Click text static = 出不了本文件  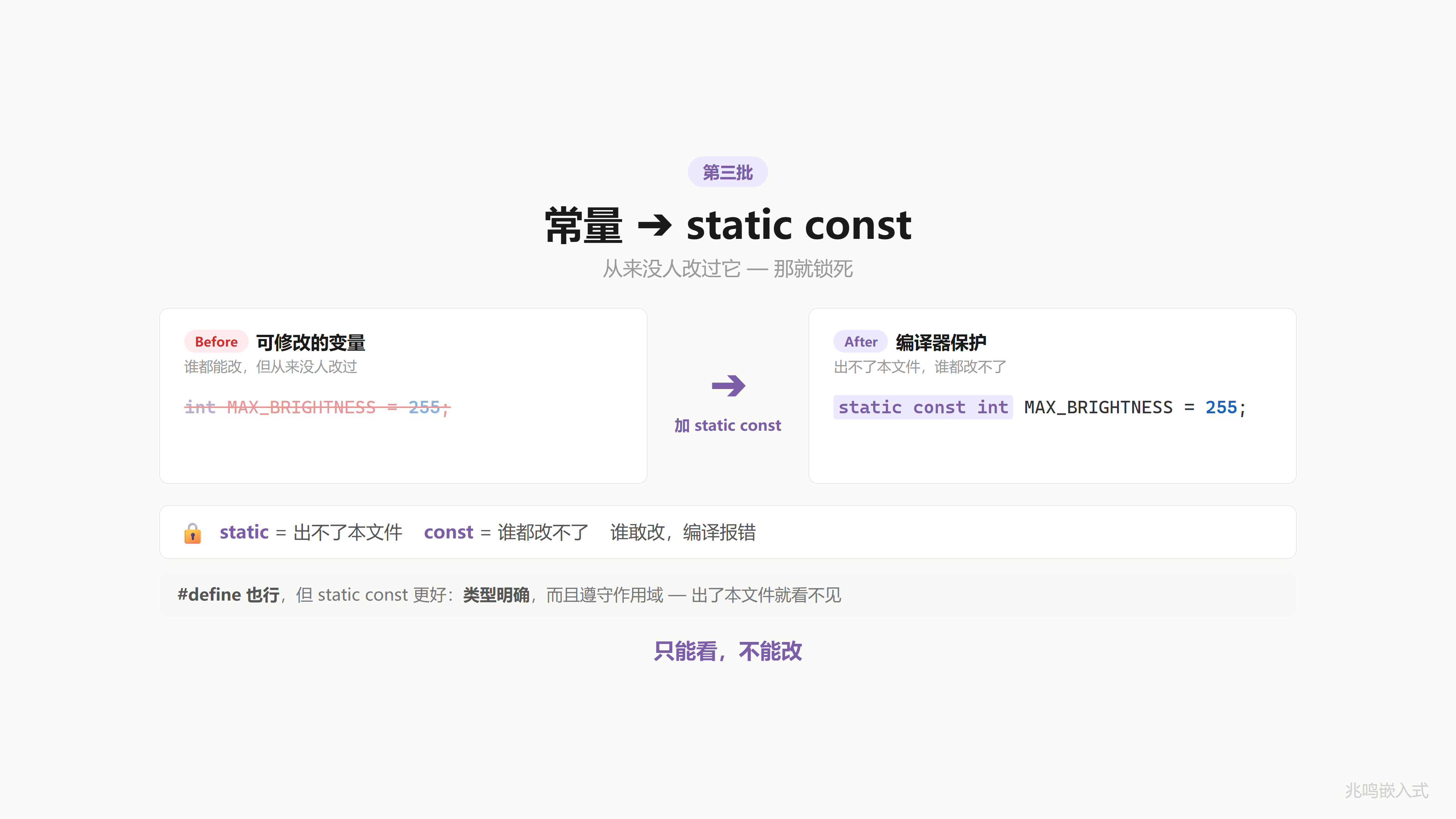[311, 532]
